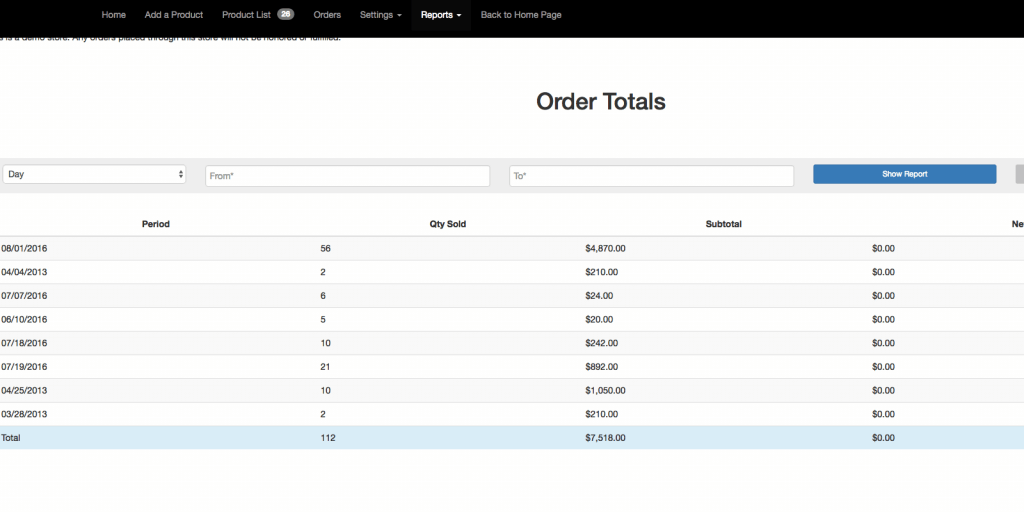Open the Home navigation link
This screenshot has width=1024, height=512.
[x=114, y=15]
